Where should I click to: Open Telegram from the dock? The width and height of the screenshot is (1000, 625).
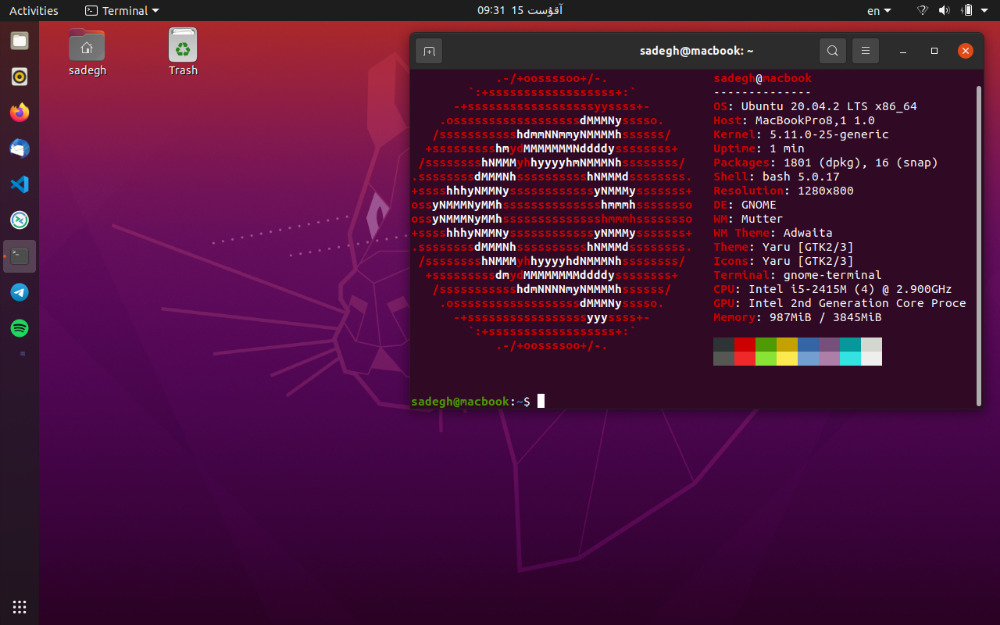[x=19, y=292]
